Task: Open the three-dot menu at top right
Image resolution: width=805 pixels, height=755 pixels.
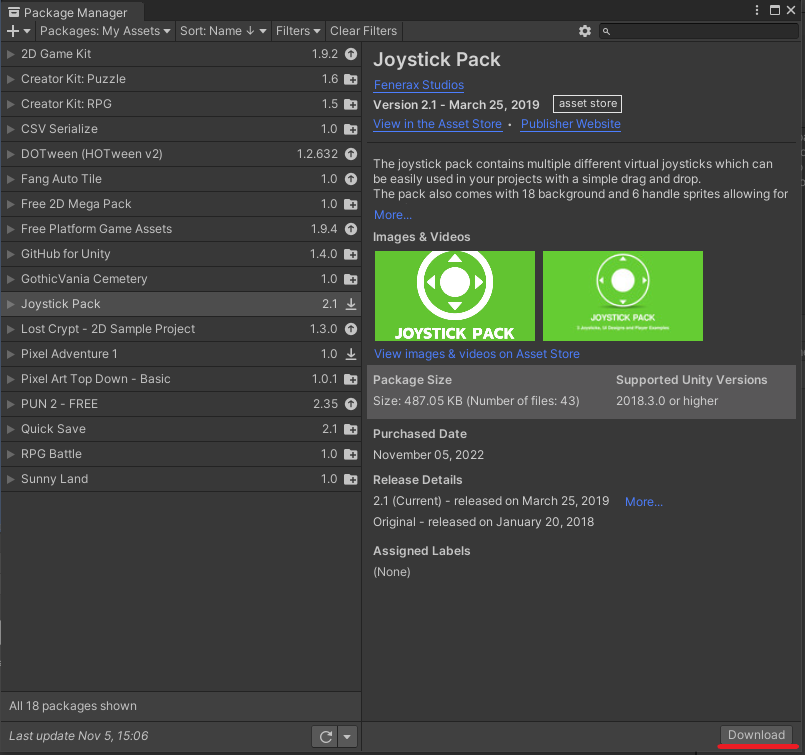Action: [758, 9]
